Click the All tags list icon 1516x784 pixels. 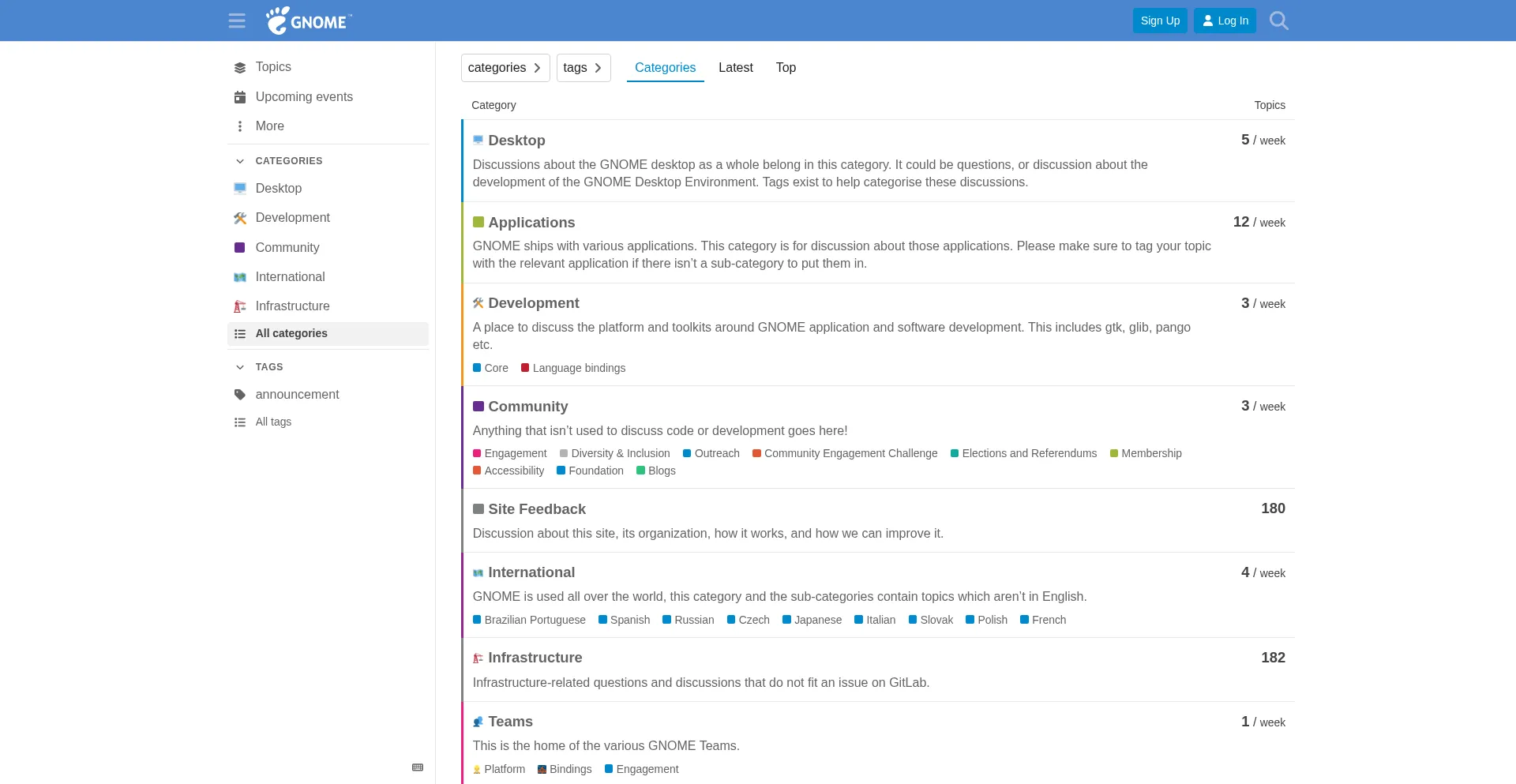tap(240, 422)
